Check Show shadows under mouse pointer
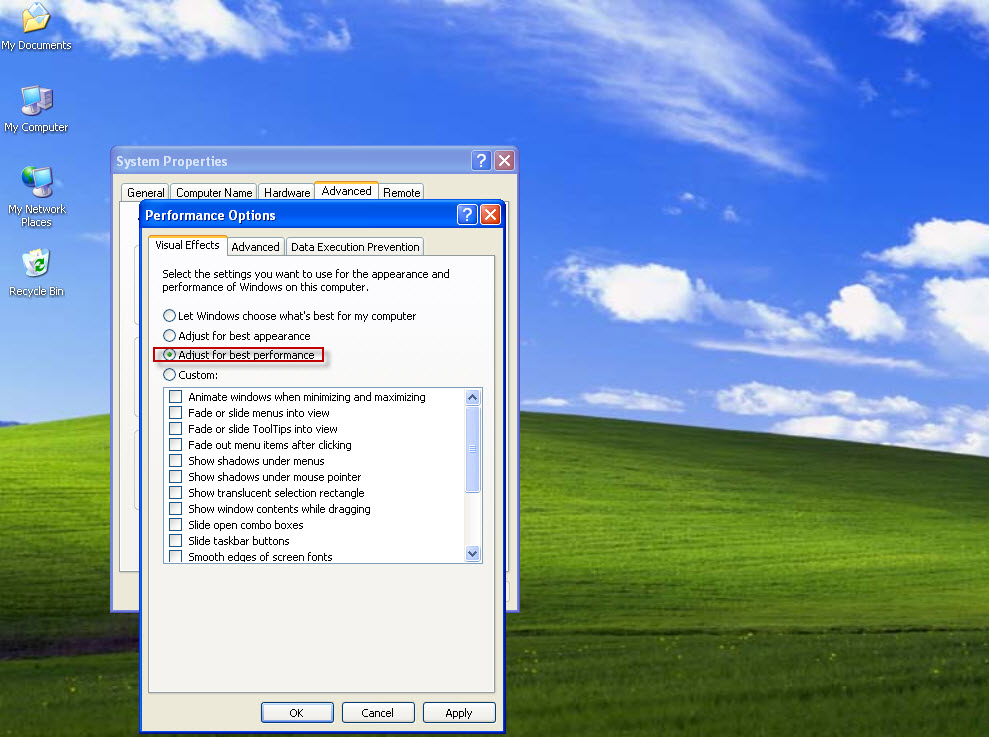The width and height of the screenshot is (989, 737). 175,476
